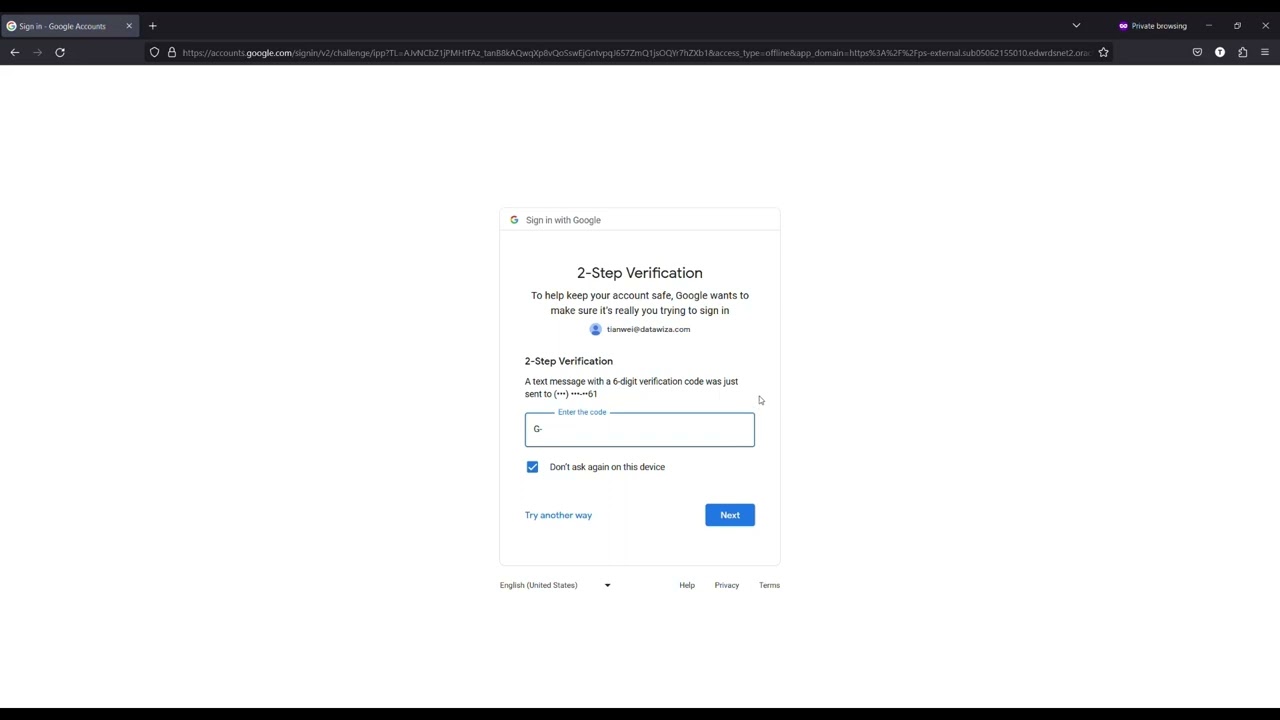Screen dimensions: 1280x720
Task: Open the Privacy link
Action: [727, 585]
